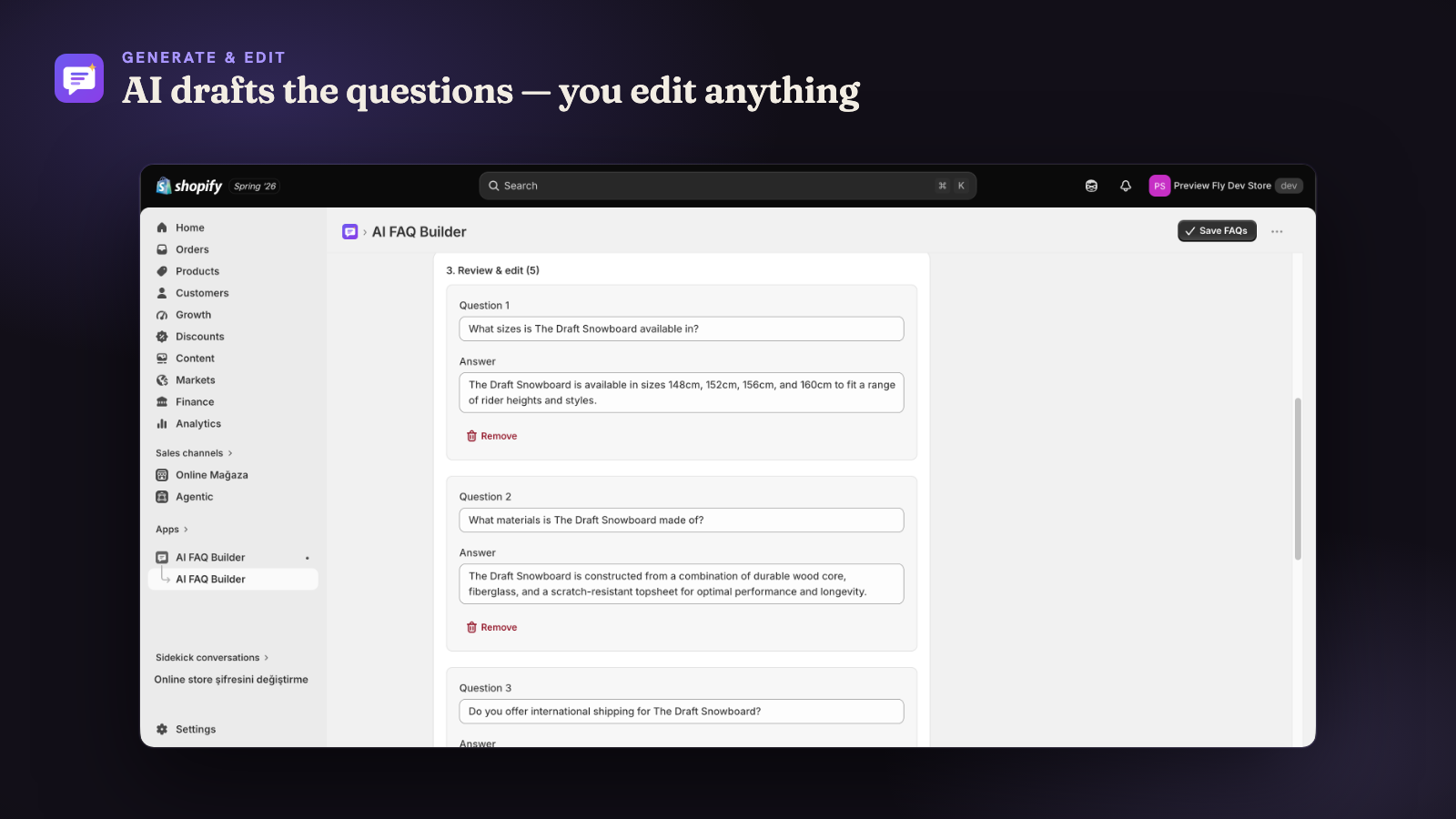Click the Markets globe icon
This screenshot has width=1456, height=819.
(162, 380)
